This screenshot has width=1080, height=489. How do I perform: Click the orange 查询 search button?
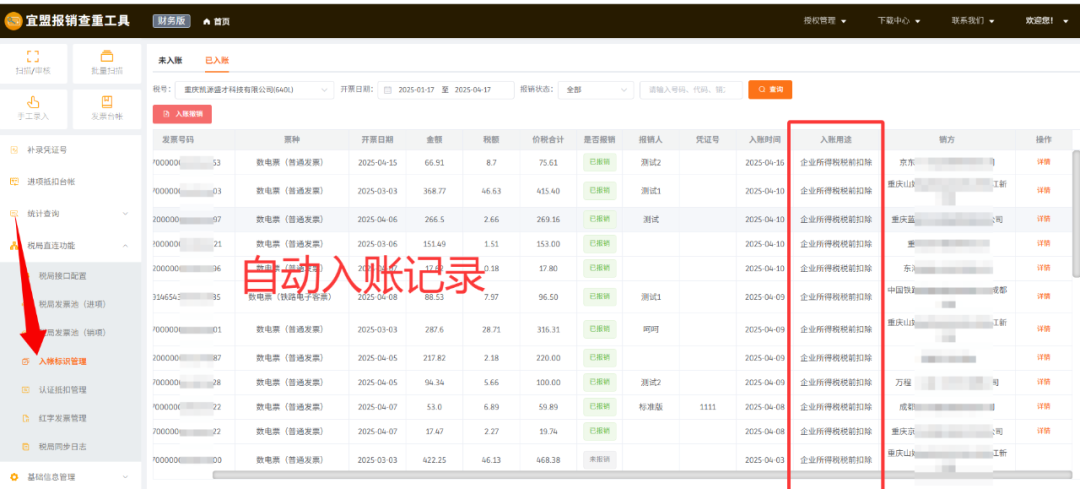click(770, 90)
